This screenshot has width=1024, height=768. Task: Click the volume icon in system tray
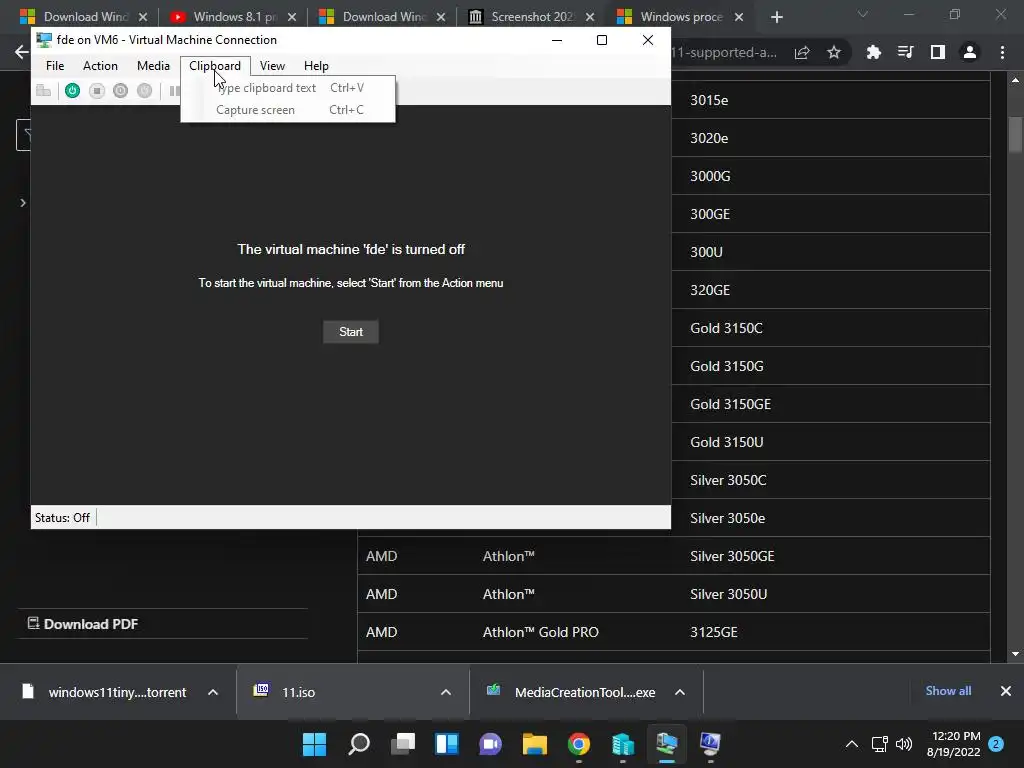coord(904,744)
